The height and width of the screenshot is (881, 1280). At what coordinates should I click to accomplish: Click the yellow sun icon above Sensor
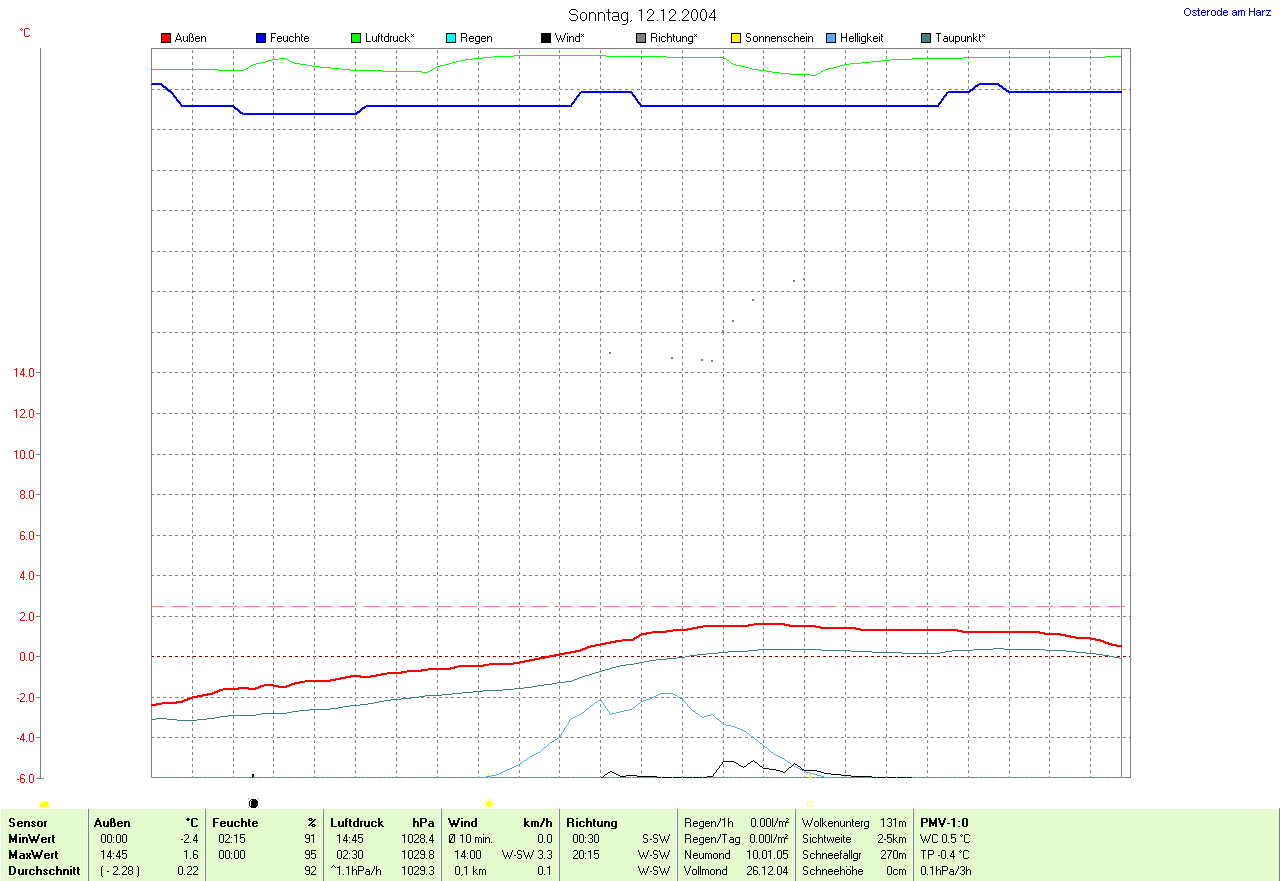(44, 805)
